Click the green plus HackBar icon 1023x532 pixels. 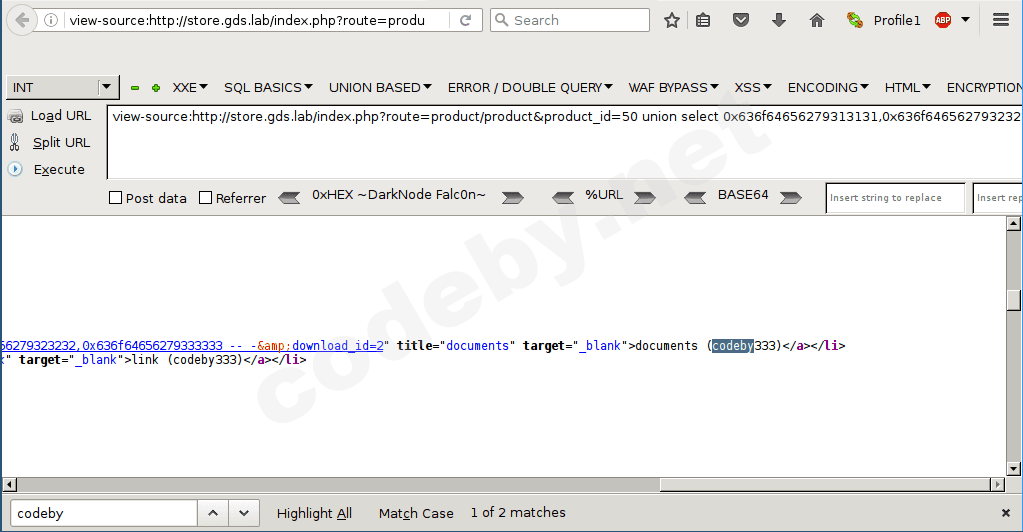[156, 87]
